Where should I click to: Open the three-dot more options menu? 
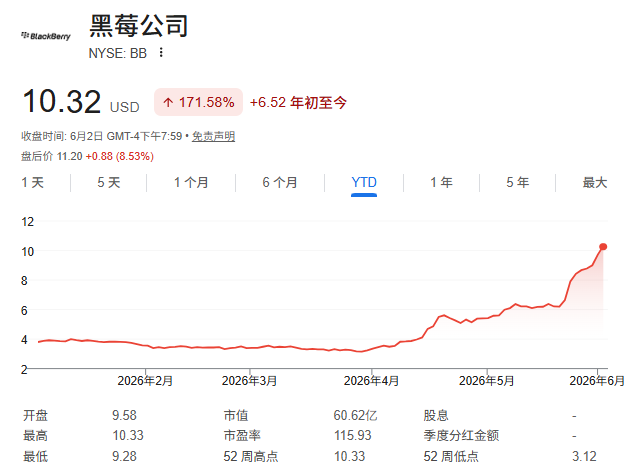[x=161, y=52]
